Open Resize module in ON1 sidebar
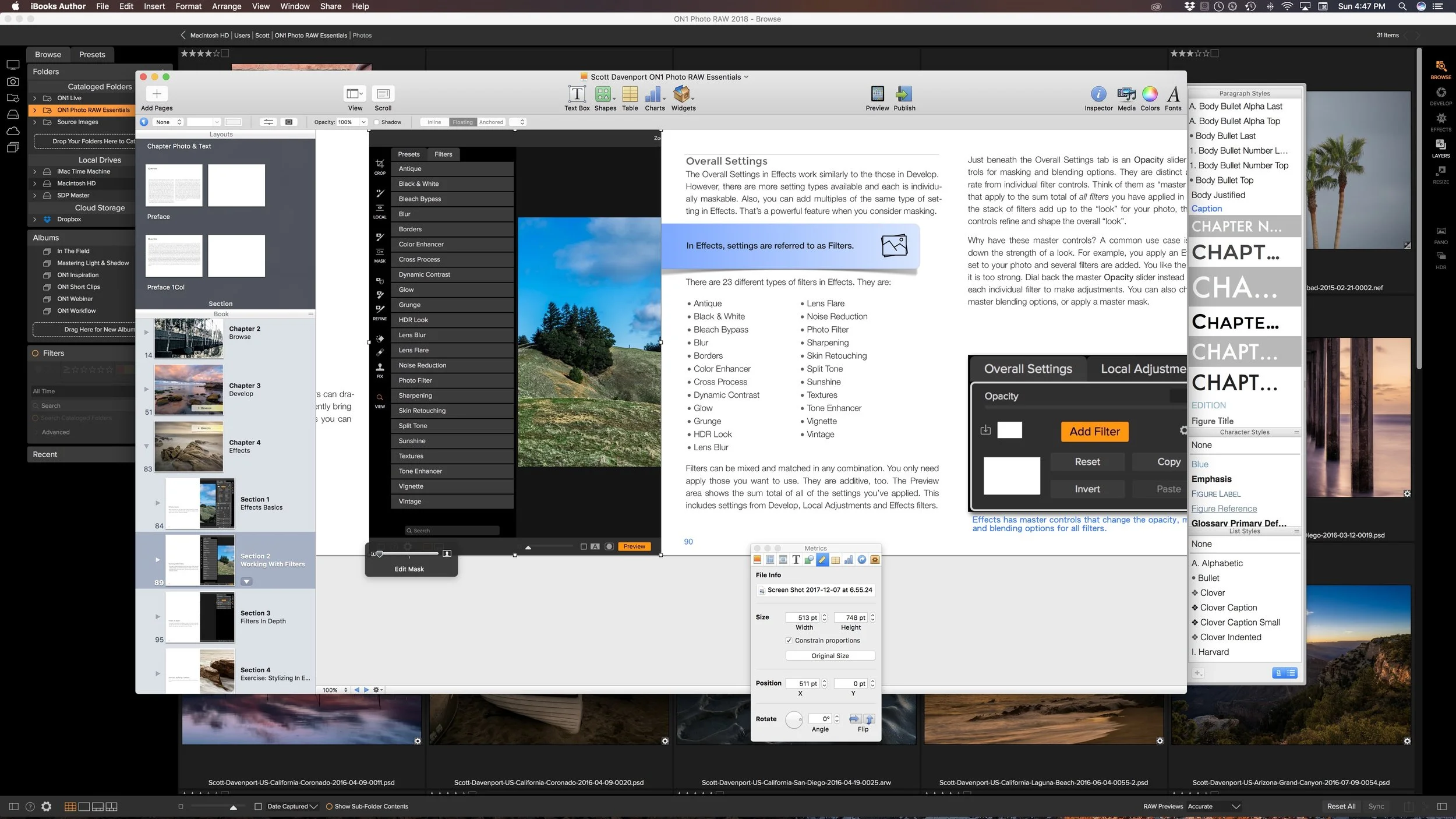 pyautogui.click(x=1440, y=175)
